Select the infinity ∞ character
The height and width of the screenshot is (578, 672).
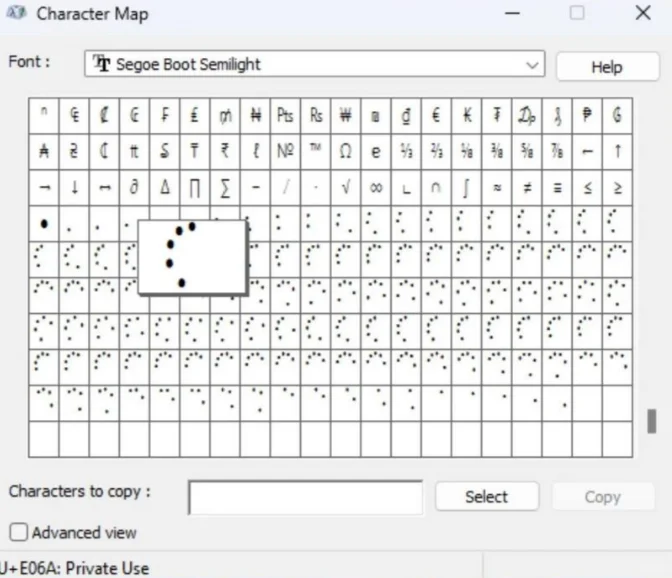click(376, 188)
